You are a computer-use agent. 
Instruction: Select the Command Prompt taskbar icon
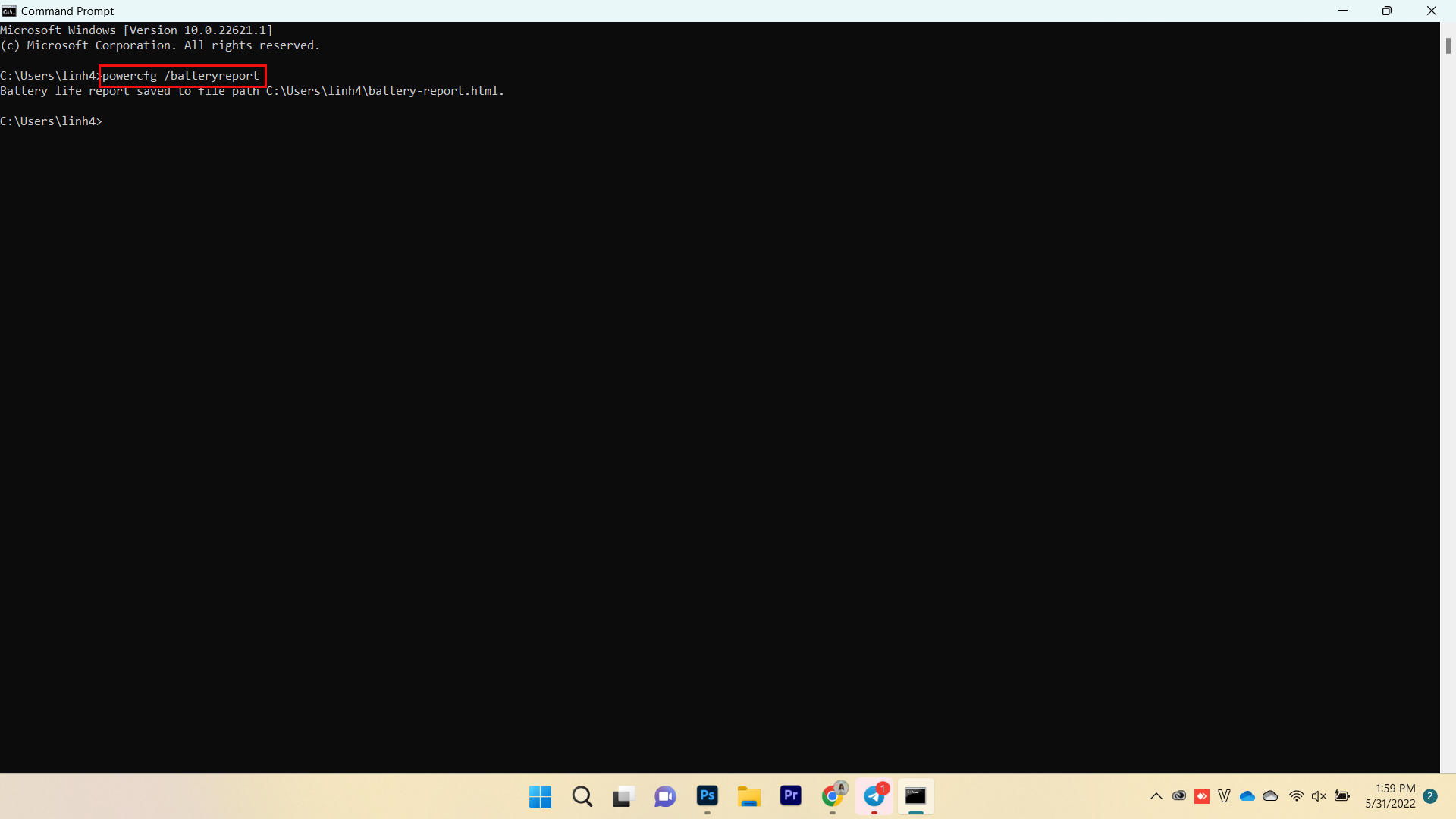[x=915, y=795]
